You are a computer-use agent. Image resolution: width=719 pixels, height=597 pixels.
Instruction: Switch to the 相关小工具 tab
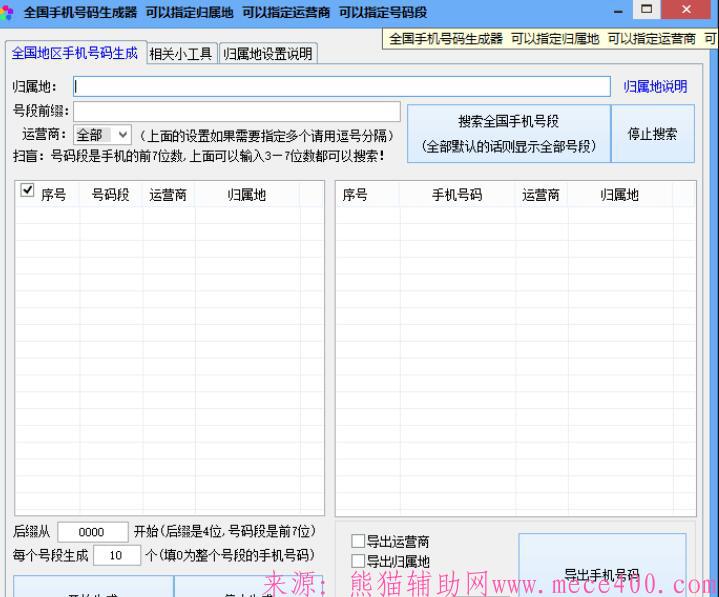[x=181, y=54]
